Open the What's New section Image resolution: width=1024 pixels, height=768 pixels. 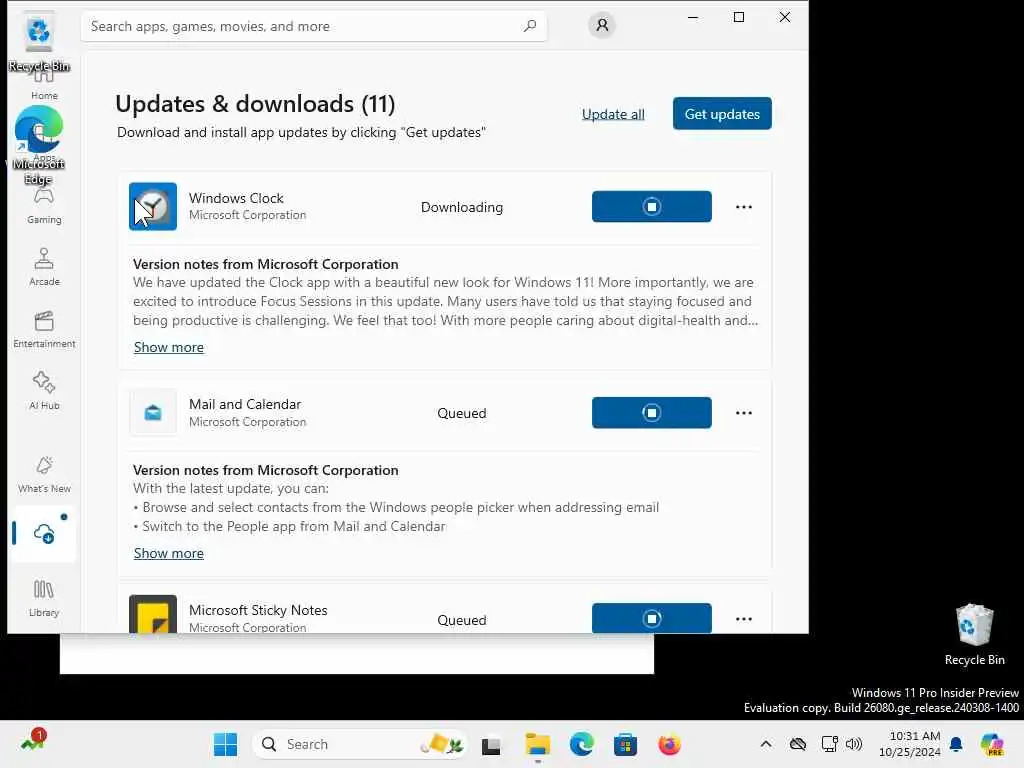pyautogui.click(x=44, y=474)
